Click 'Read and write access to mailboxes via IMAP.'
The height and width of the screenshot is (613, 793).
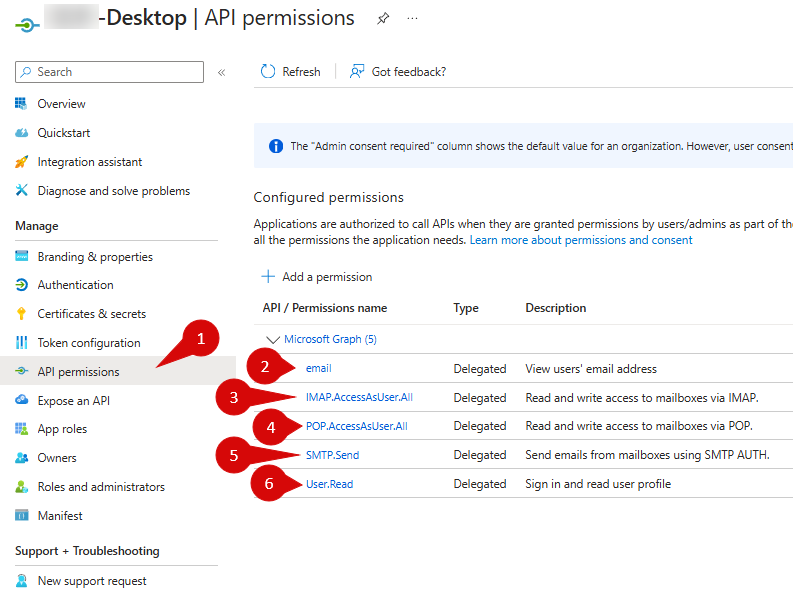tap(642, 398)
